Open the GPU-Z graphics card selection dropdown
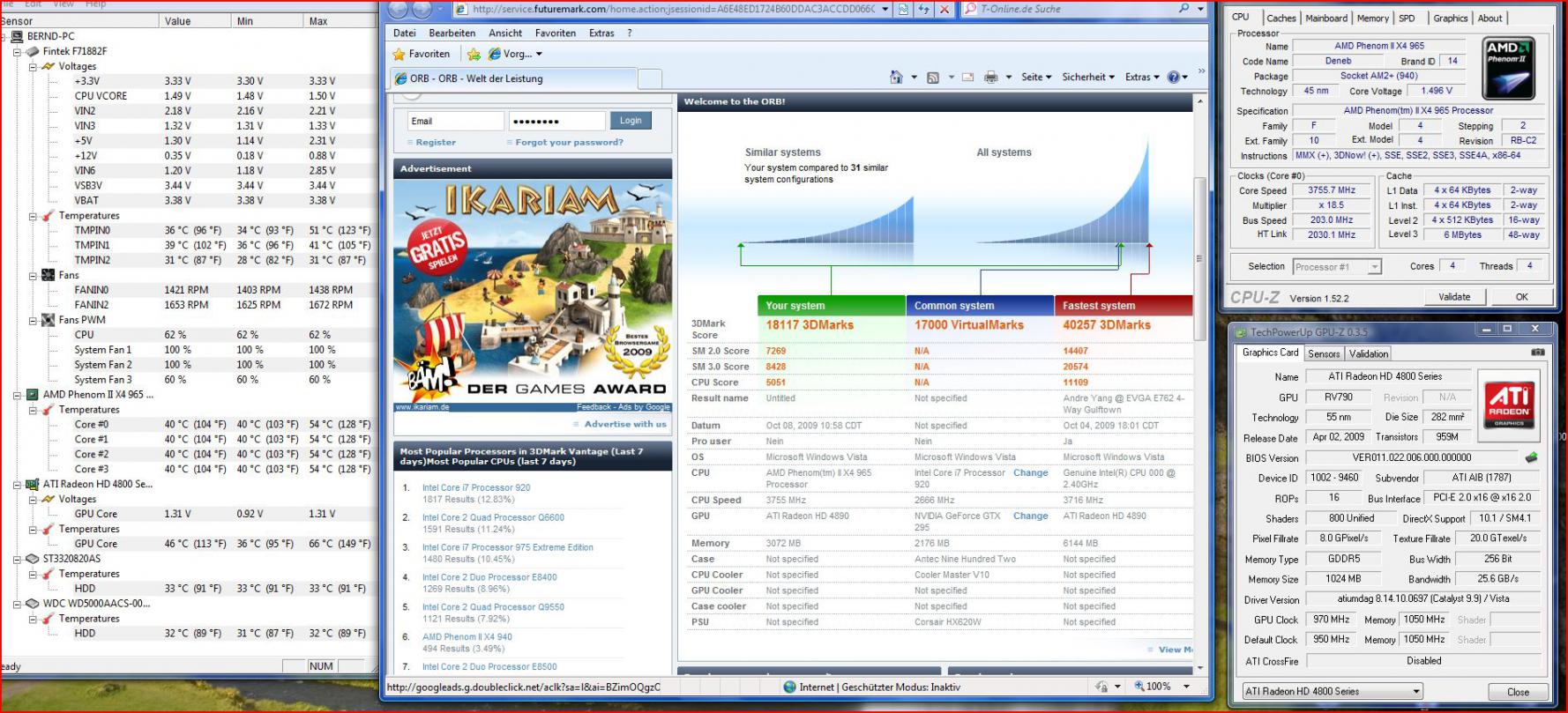 pos(1416,692)
